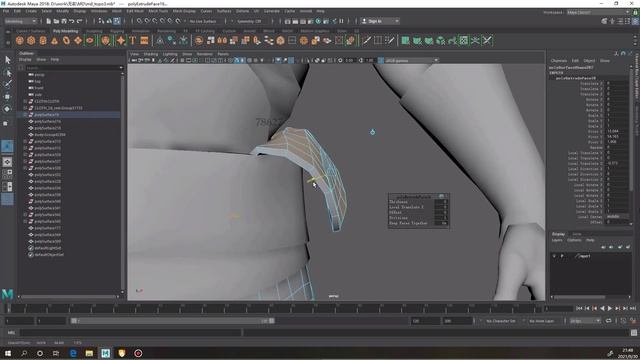Screen dimensions: 640x360
Task: Open the viewport Shading menu
Action: [151, 54]
